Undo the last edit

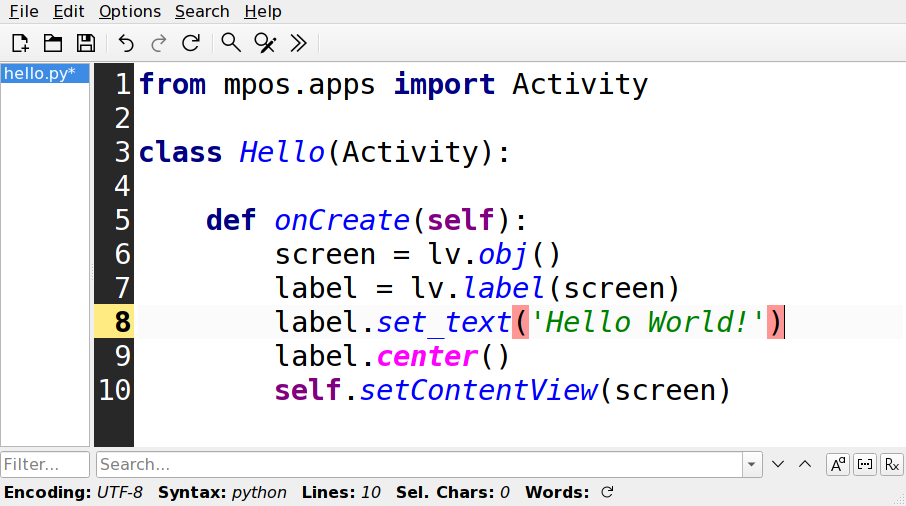pos(125,43)
